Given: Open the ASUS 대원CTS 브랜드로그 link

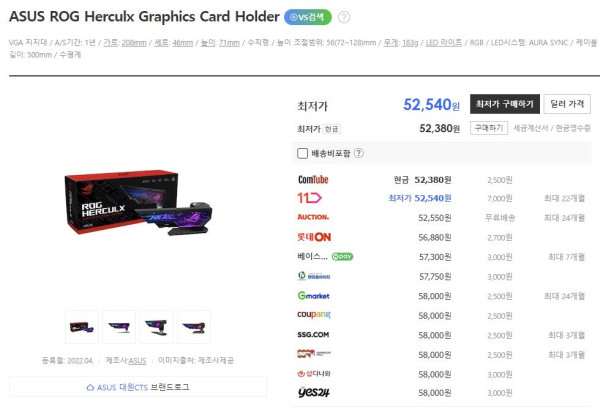Looking at the screenshot, I should point(138,387).
